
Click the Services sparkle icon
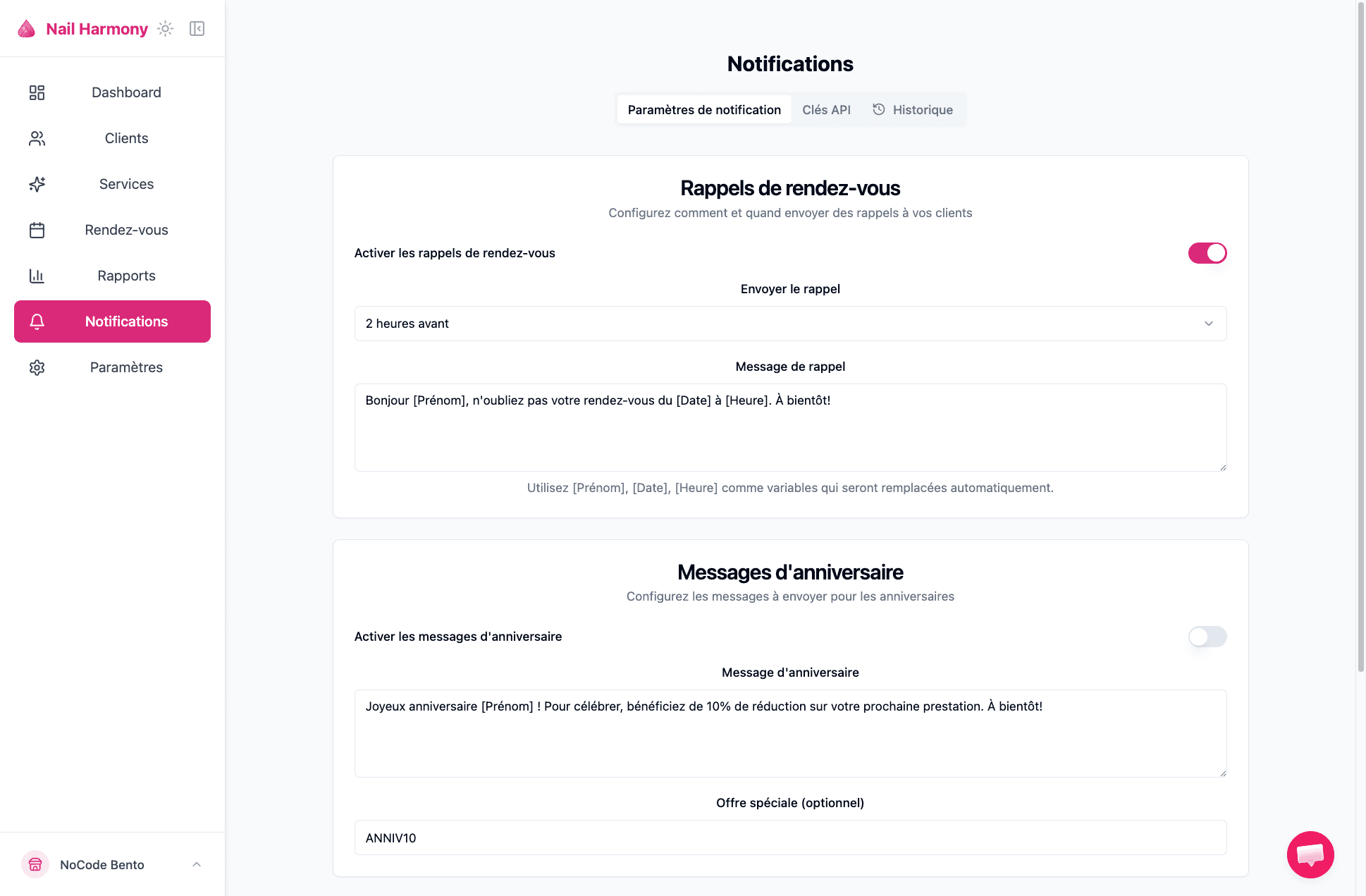[x=37, y=184]
